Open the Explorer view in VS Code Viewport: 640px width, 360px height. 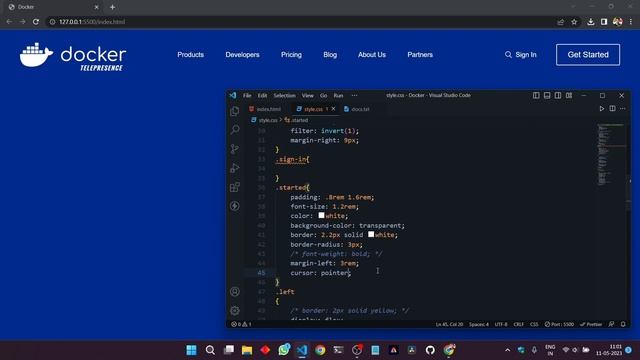coord(235,111)
